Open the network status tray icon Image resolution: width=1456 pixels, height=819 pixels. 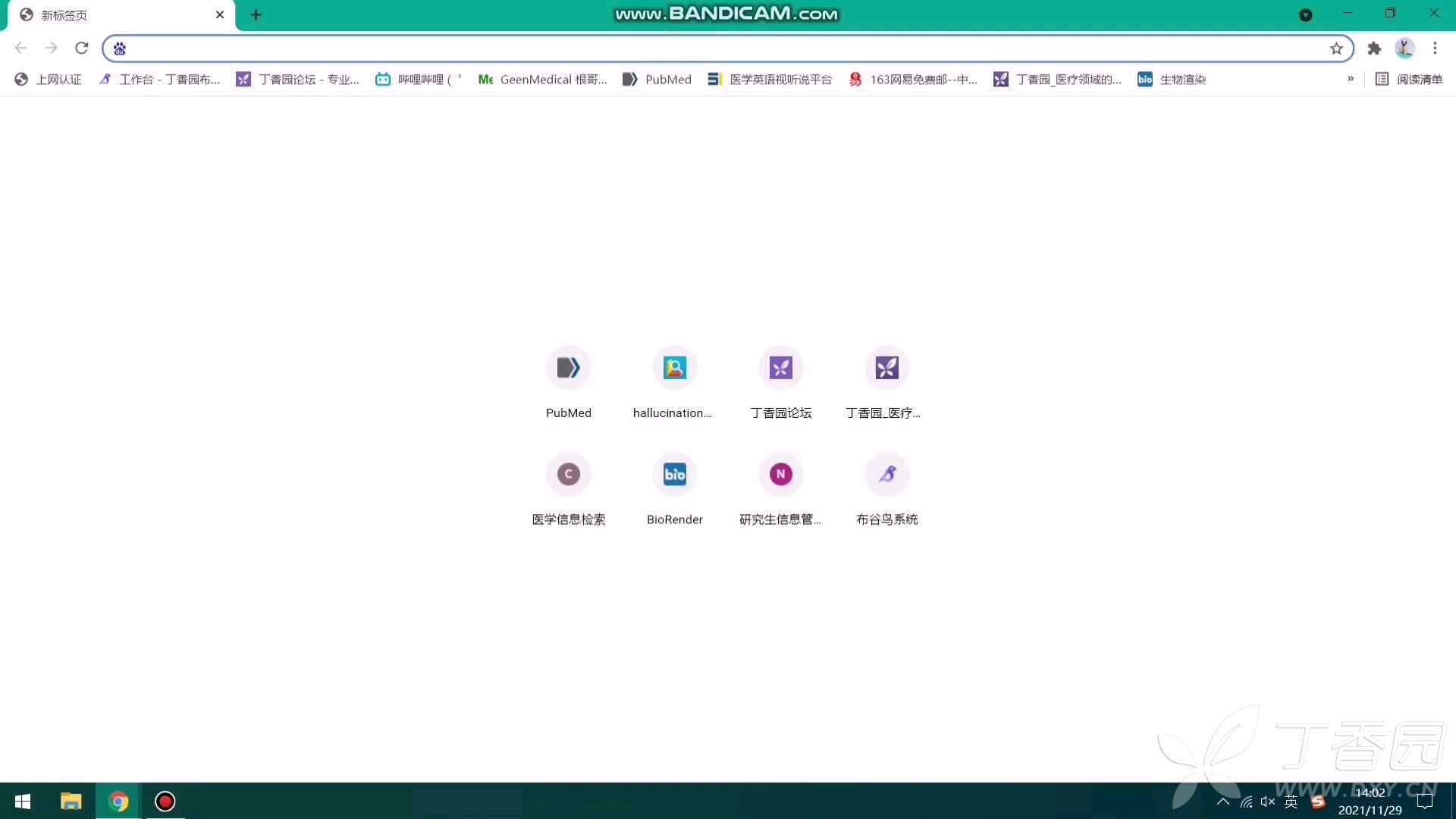(1246, 802)
